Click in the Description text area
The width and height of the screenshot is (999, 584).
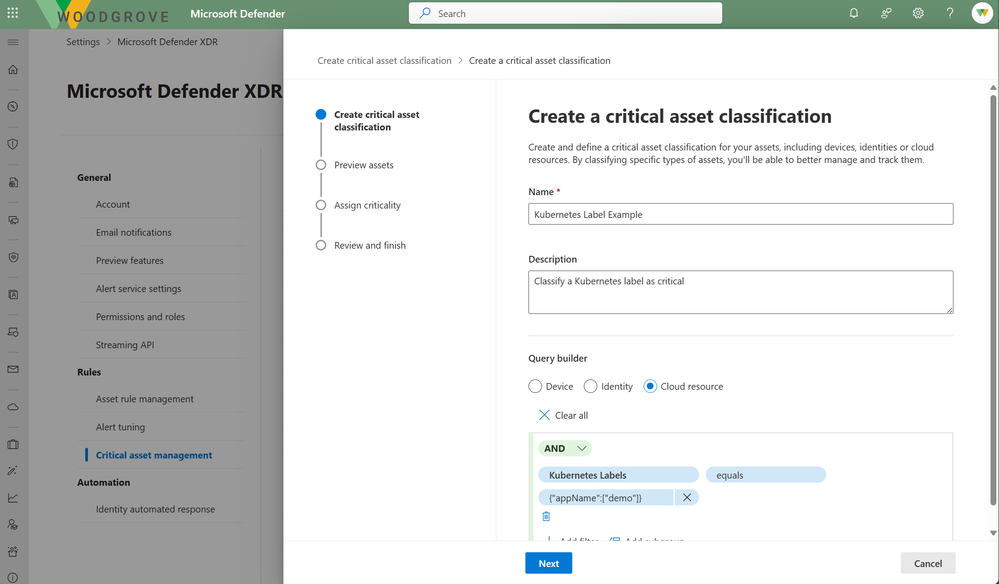(x=740, y=292)
